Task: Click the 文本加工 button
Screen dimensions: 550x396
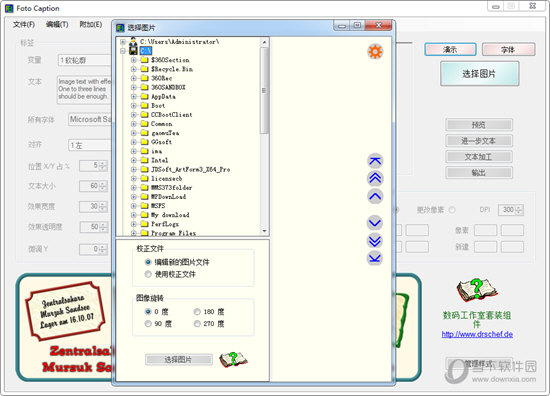Action: click(x=479, y=157)
